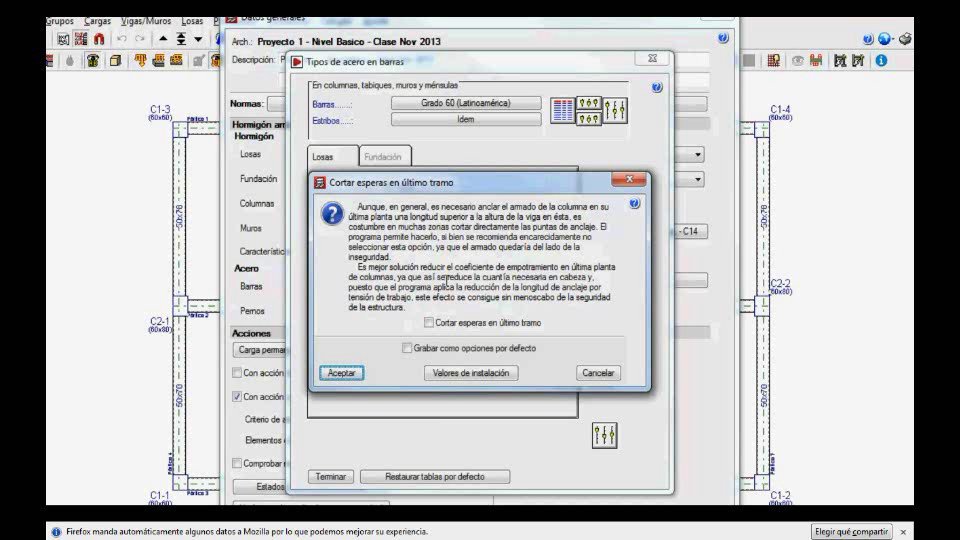The width and height of the screenshot is (960, 540).
Task: Click help icon inside Cortar esperas dialog
Action: click(635, 203)
